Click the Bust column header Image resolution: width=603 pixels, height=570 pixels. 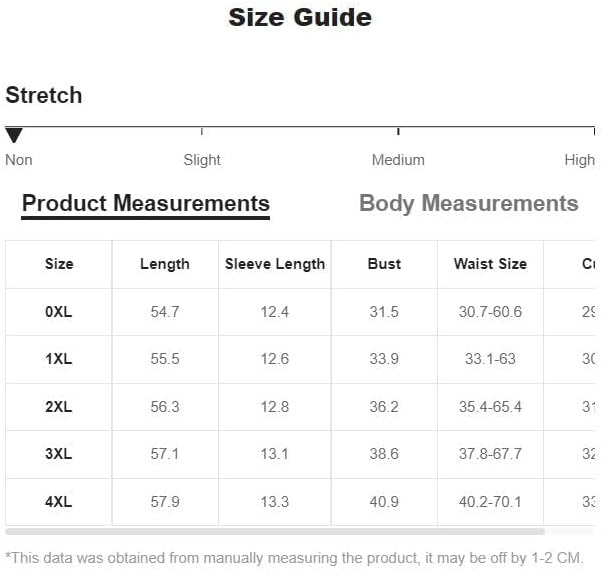(384, 264)
